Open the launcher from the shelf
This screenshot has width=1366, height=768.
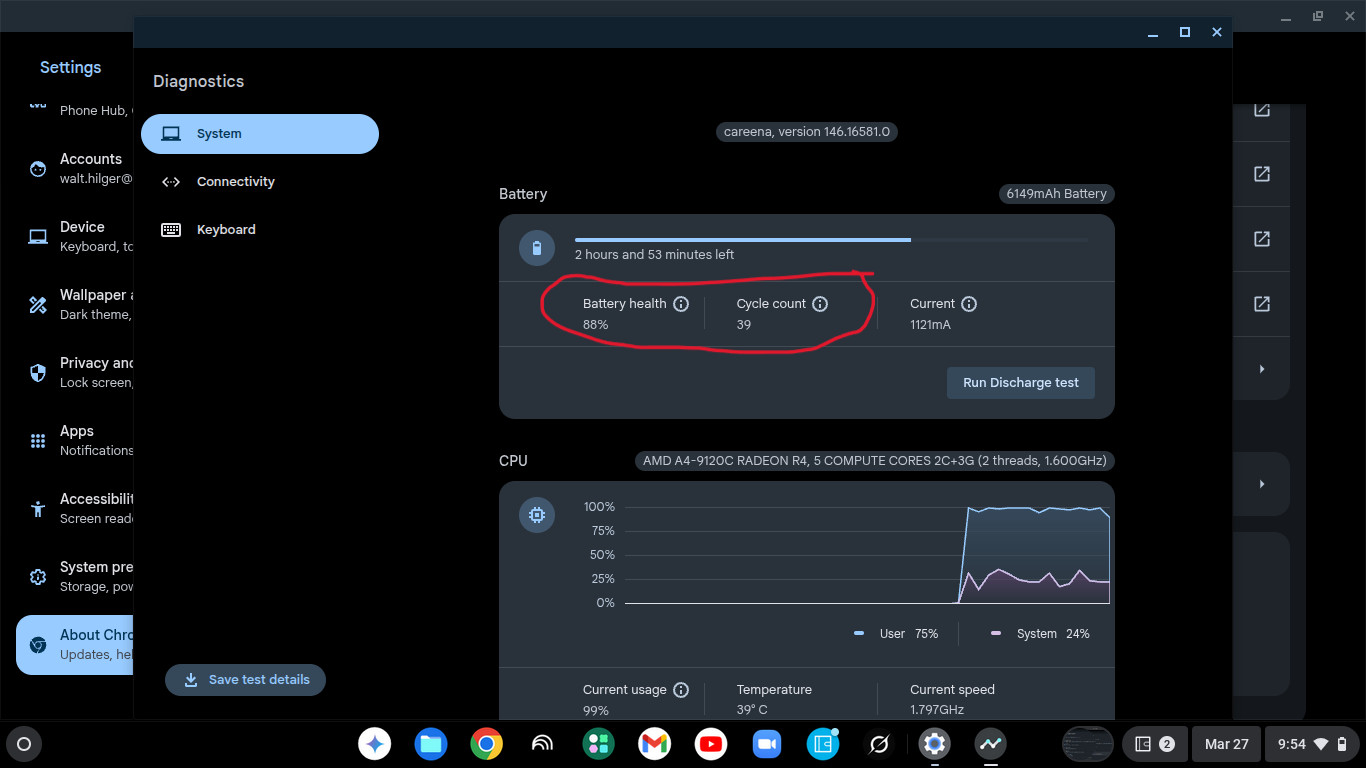click(24, 744)
